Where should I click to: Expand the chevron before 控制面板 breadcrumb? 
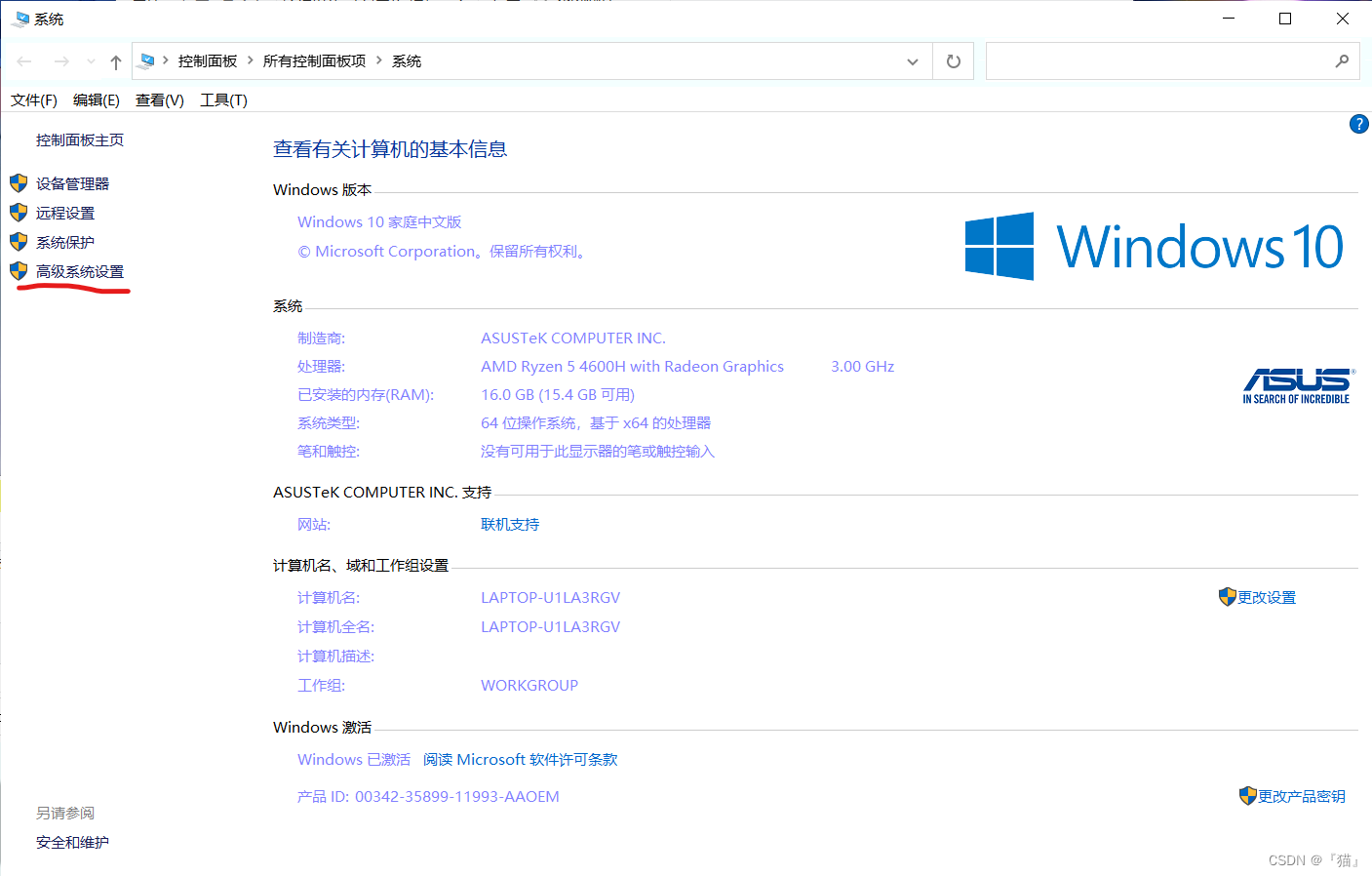coord(166,60)
